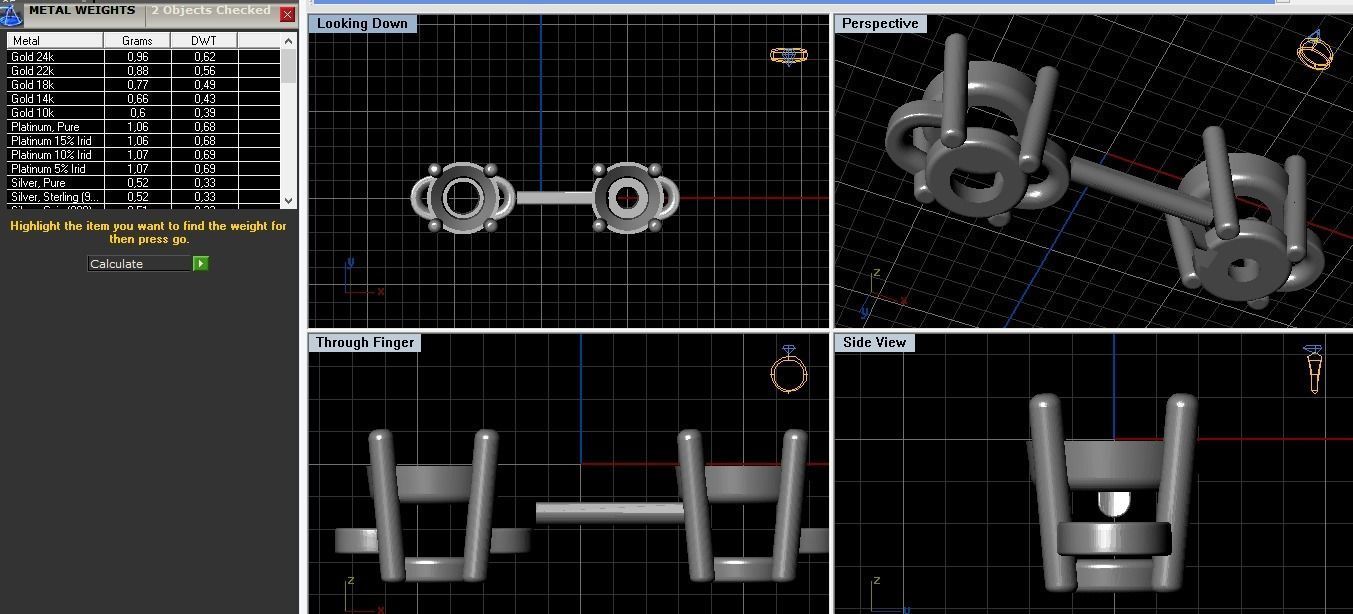Screen dimensions: 1353x614
Task: Click the ring icon in Through Finger viewport
Action: point(789,371)
